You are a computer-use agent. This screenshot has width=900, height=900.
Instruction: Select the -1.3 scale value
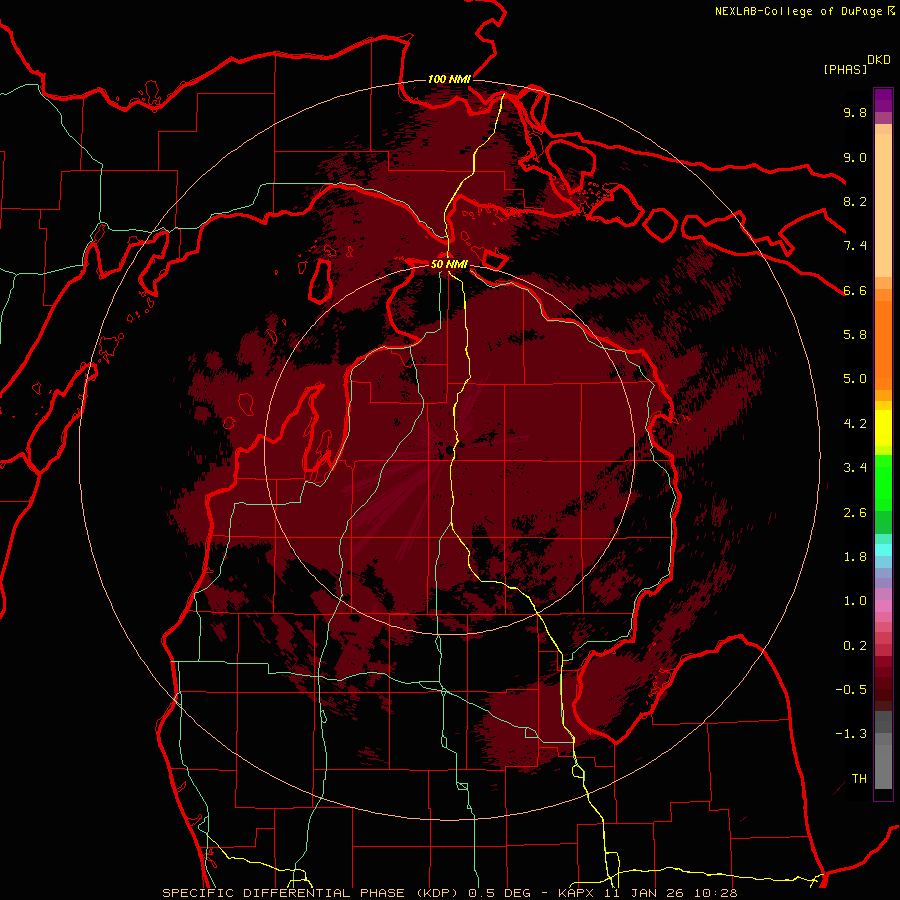[x=851, y=734]
